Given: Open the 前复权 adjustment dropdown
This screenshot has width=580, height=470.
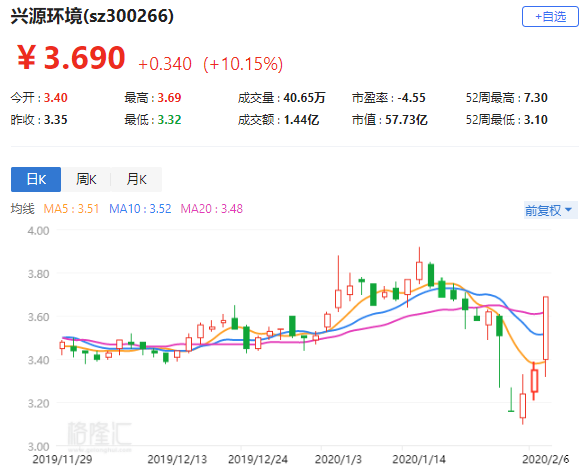Looking at the screenshot, I should 550,210.
